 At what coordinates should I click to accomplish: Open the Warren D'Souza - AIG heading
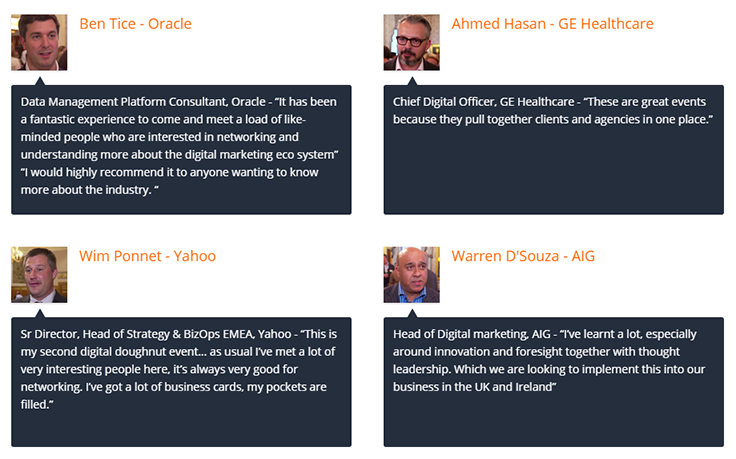[x=523, y=256]
